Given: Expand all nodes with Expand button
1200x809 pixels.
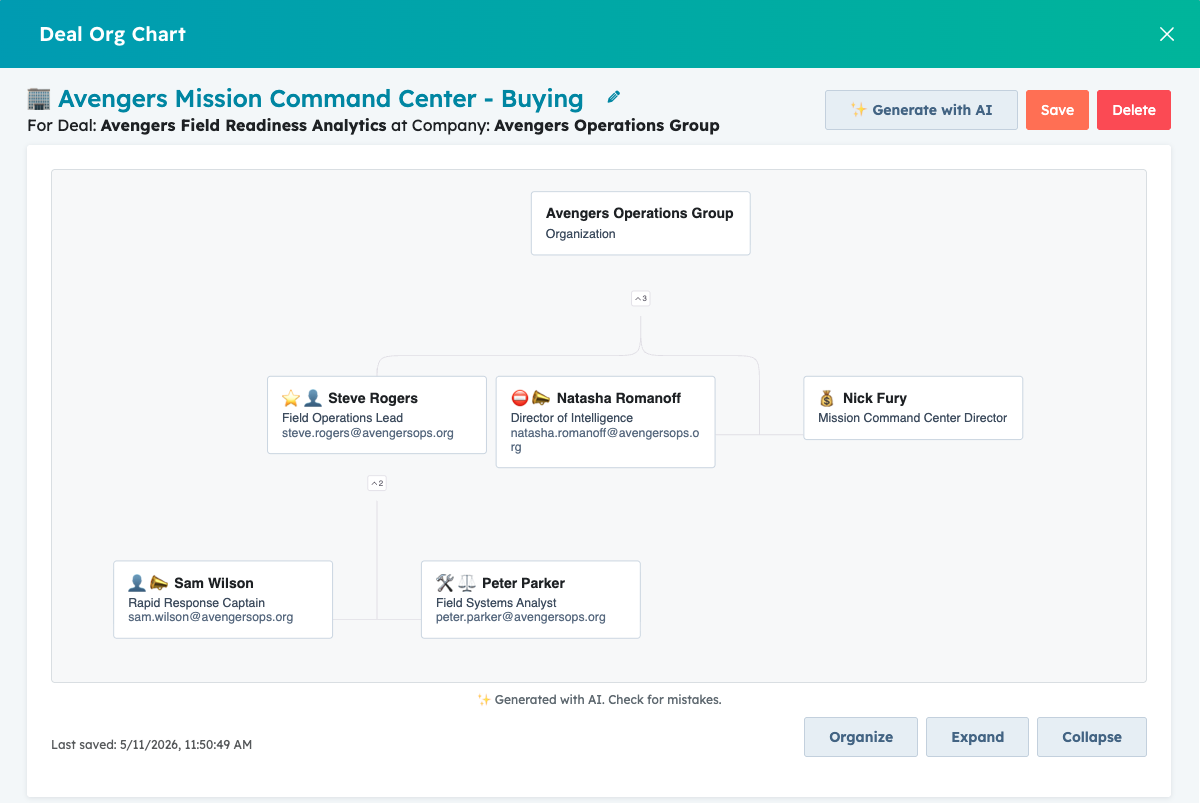Looking at the screenshot, I should tap(977, 737).
